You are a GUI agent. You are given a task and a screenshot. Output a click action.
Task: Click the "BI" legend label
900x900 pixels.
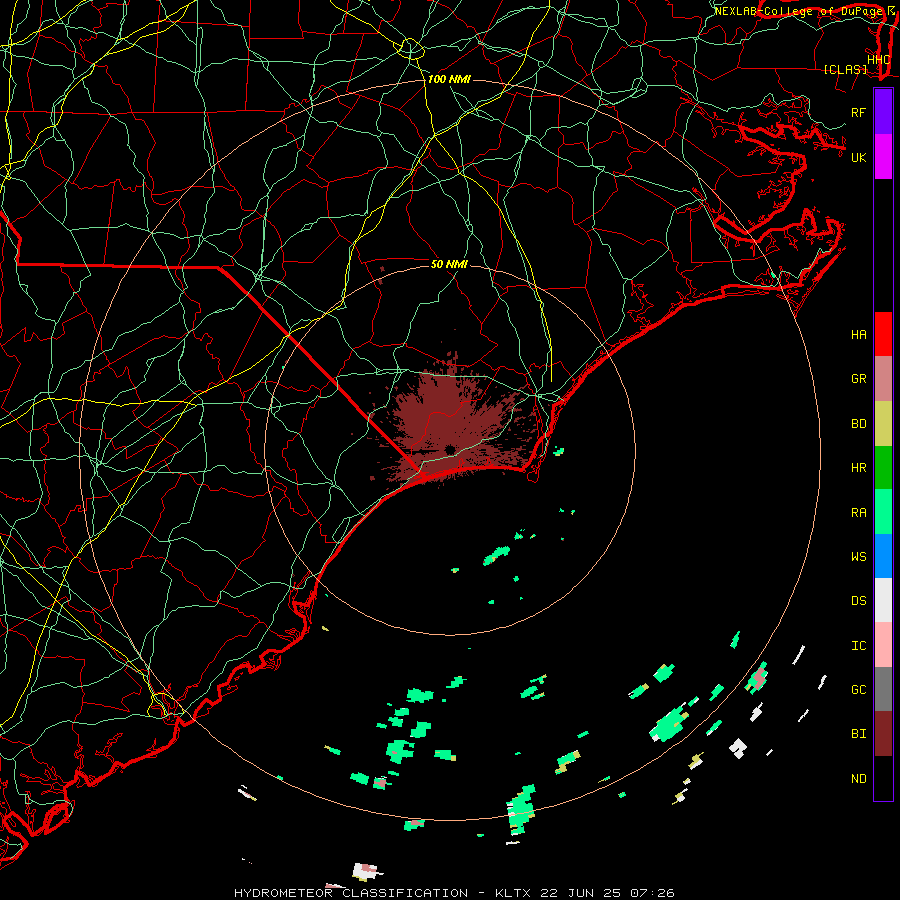pos(858,734)
